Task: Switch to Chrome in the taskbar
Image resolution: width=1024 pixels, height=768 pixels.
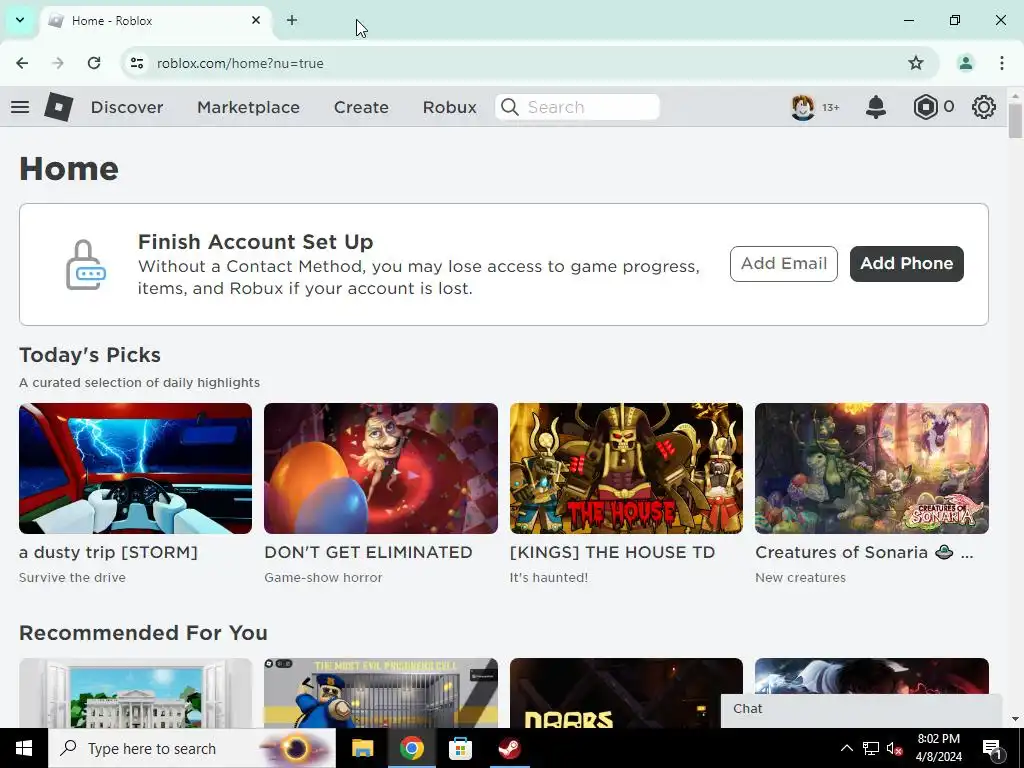Action: tap(411, 748)
